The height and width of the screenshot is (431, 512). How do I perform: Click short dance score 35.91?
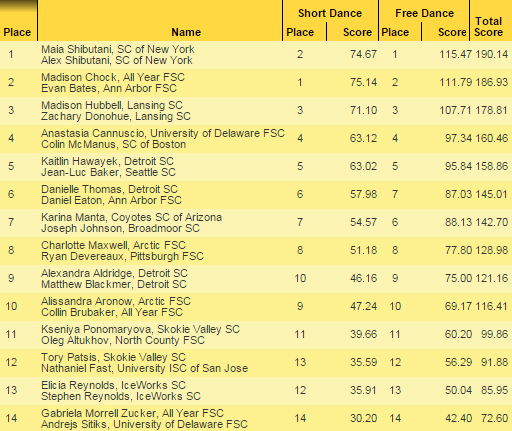pyautogui.click(x=363, y=390)
